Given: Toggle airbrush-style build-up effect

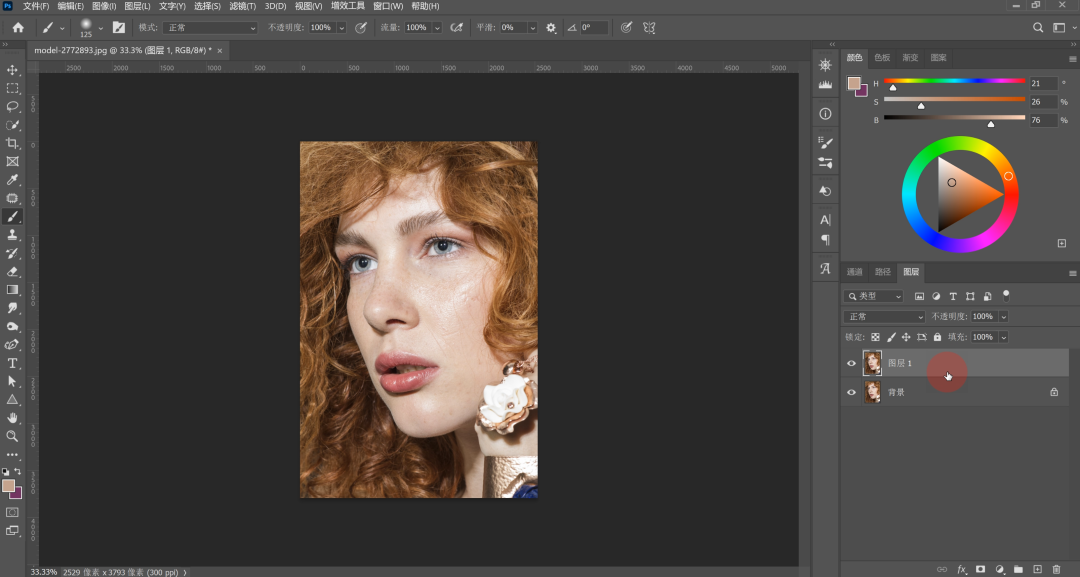Looking at the screenshot, I should pyautogui.click(x=456, y=28).
